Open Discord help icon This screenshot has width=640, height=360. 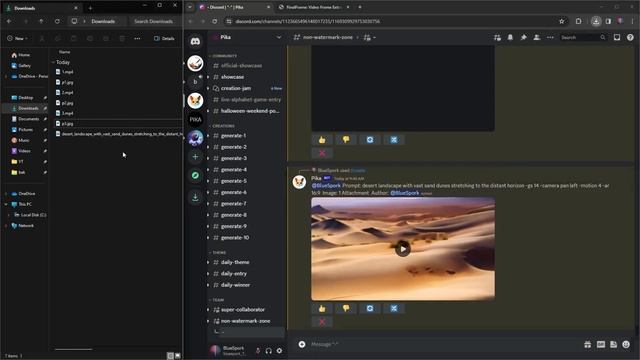point(630,38)
